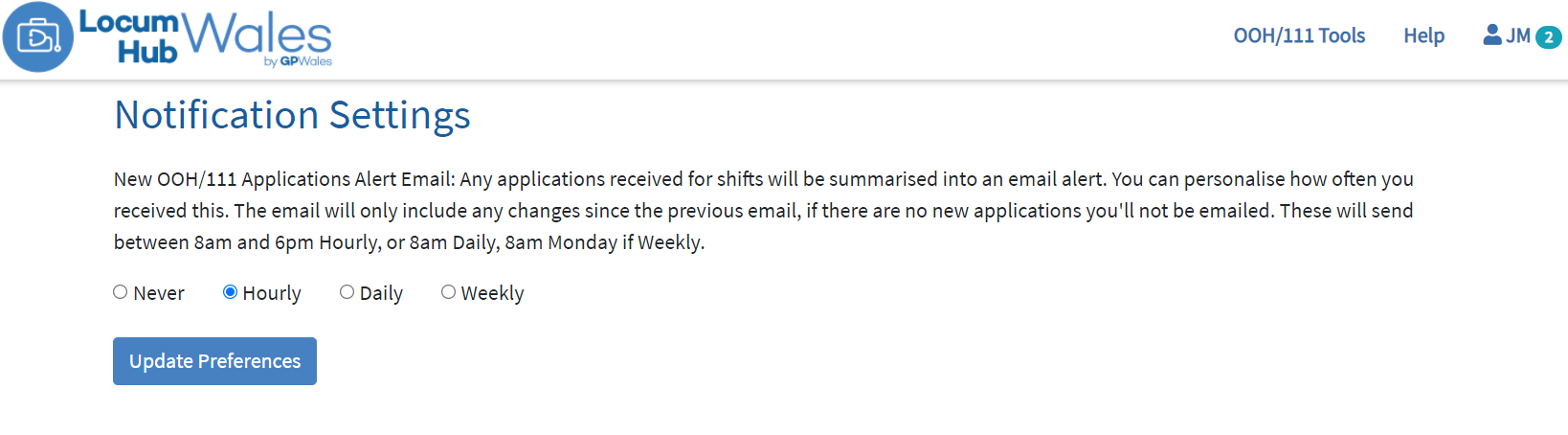Open the notification count badge showing 2

tap(1548, 37)
